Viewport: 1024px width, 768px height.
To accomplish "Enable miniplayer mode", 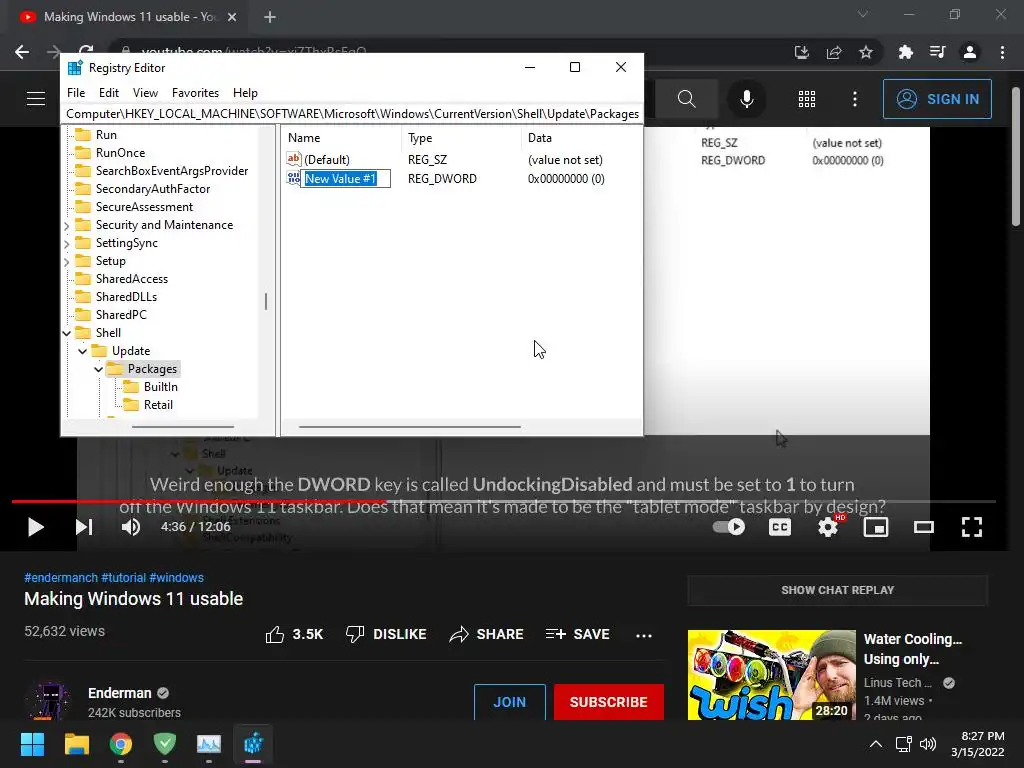I will point(876,527).
